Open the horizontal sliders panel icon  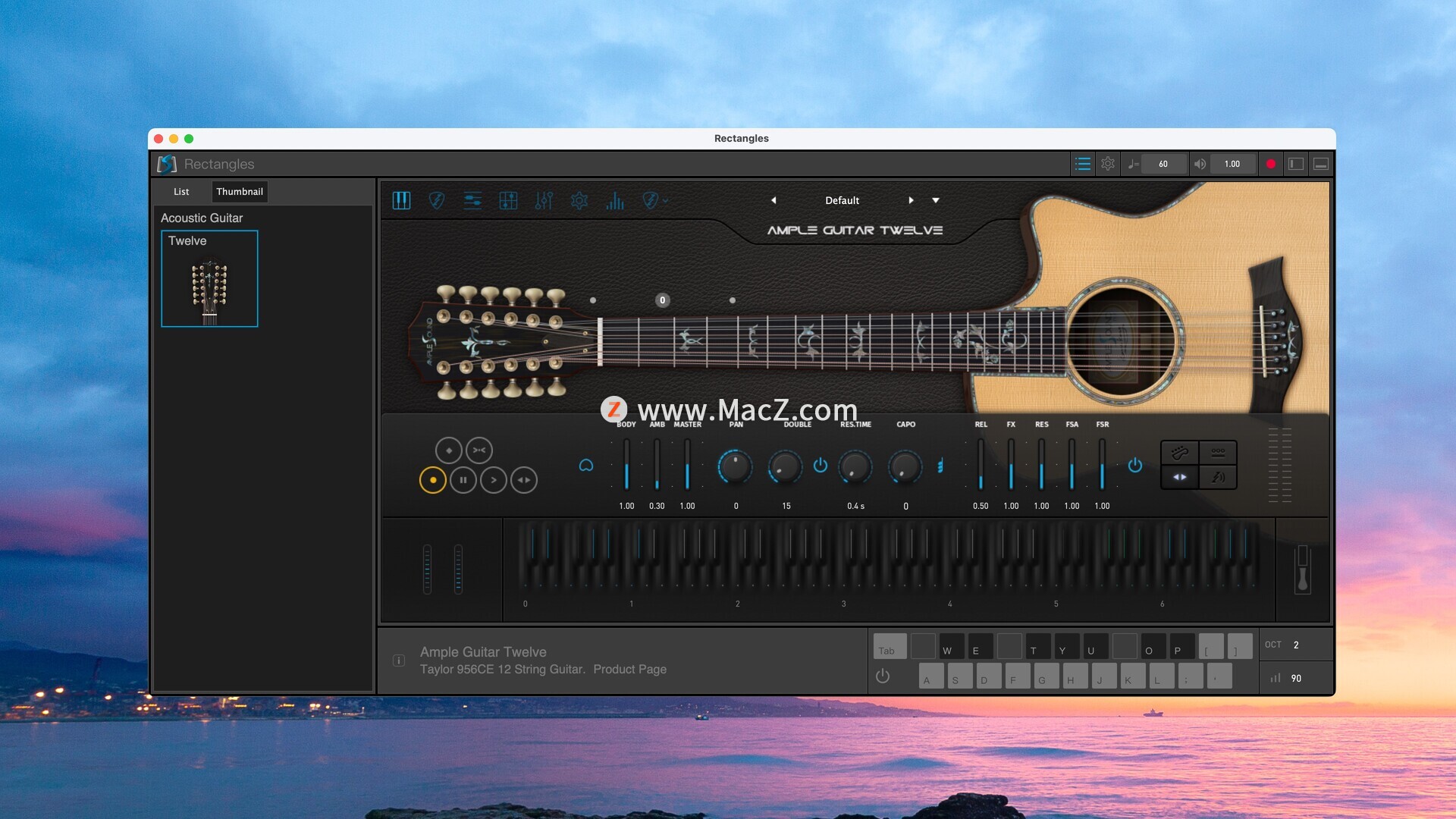(x=472, y=200)
